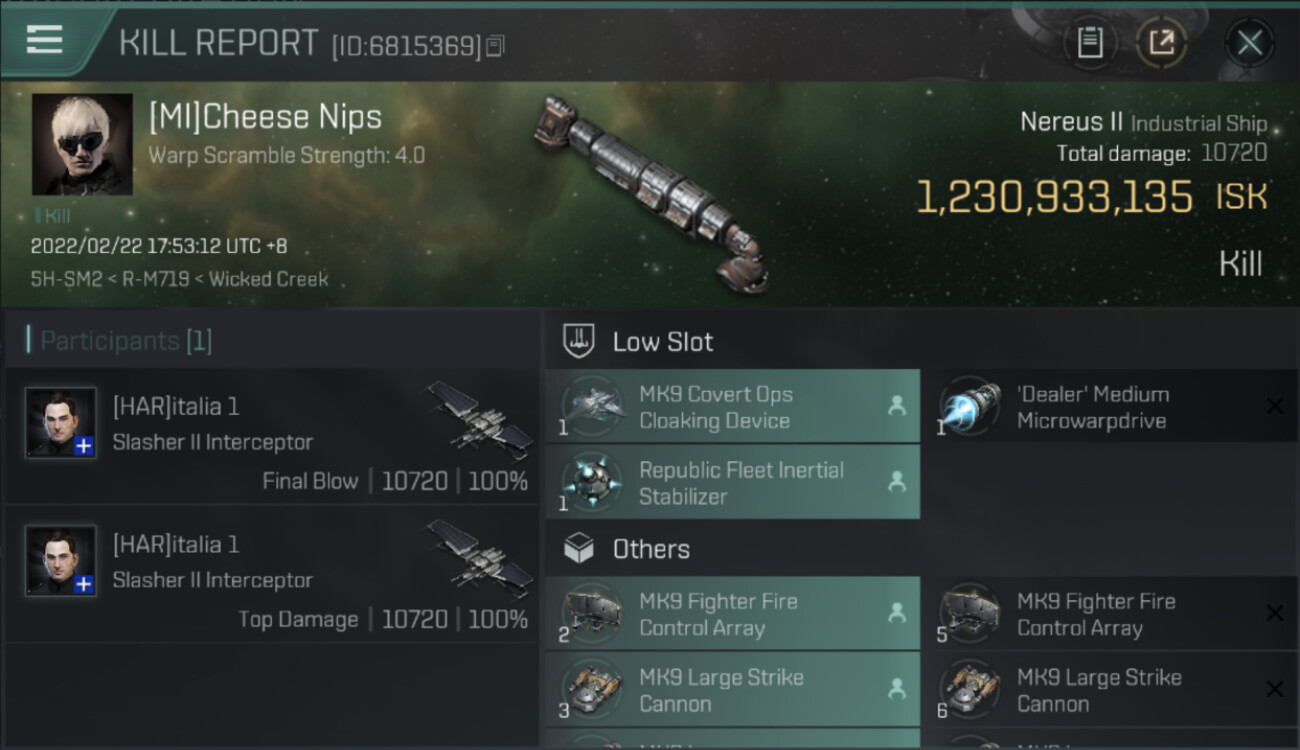The width and height of the screenshot is (1300, 750).
Task: Click the Nereus II ship image
Action: click(650, 190)
